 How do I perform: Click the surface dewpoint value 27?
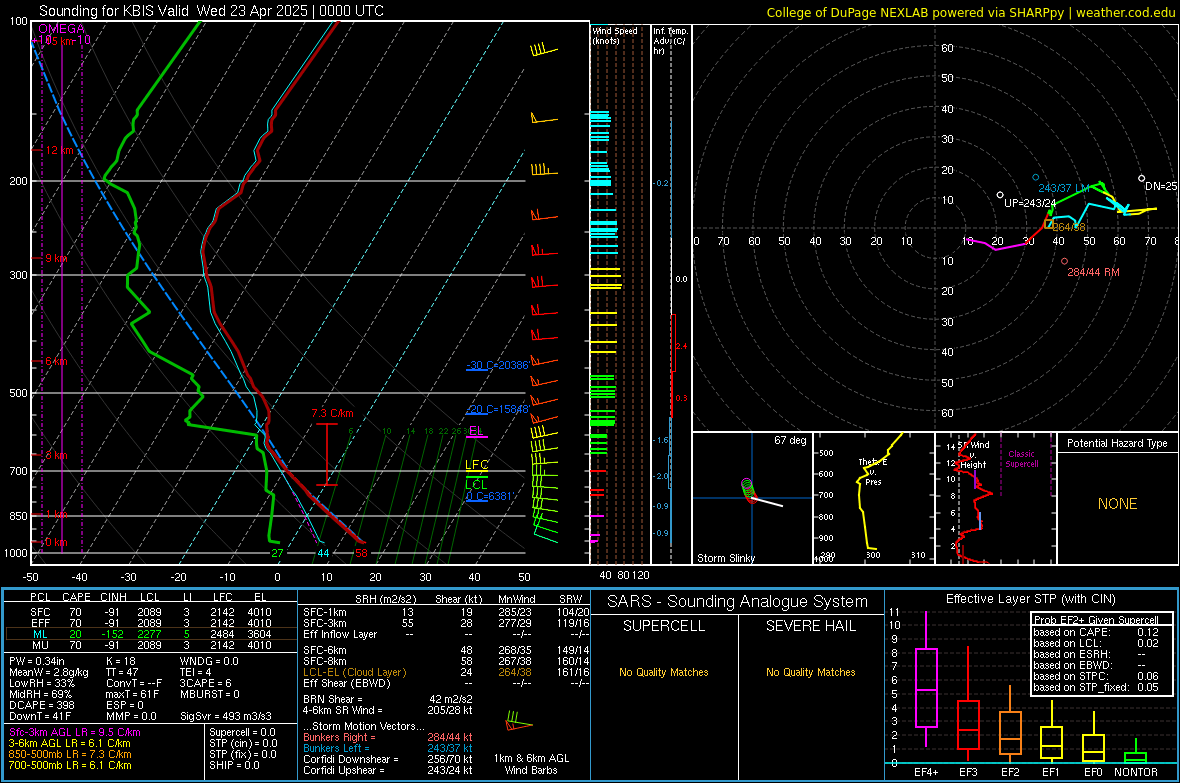pos(277,553)
